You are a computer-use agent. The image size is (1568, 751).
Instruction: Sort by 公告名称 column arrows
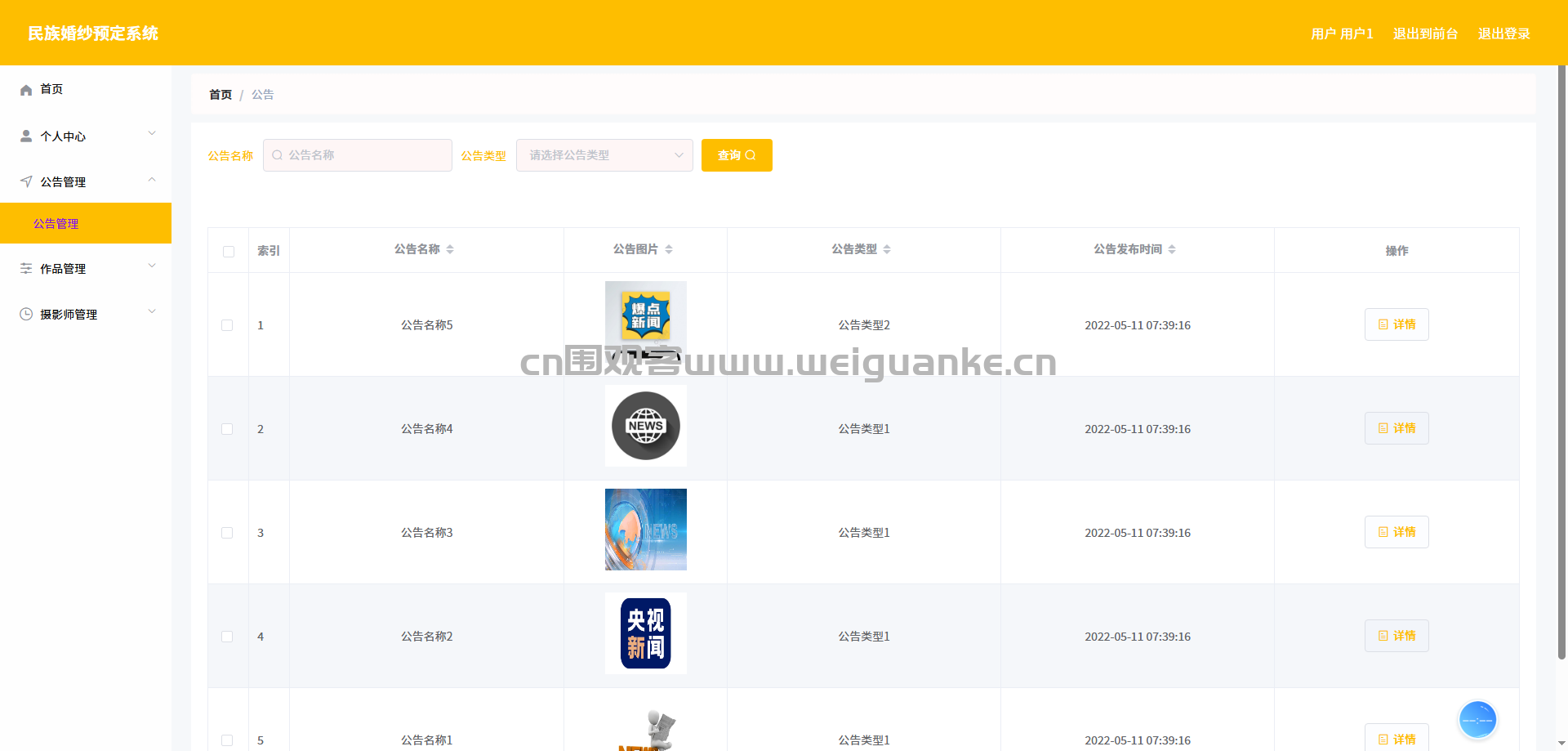click(x=450, y=249)
